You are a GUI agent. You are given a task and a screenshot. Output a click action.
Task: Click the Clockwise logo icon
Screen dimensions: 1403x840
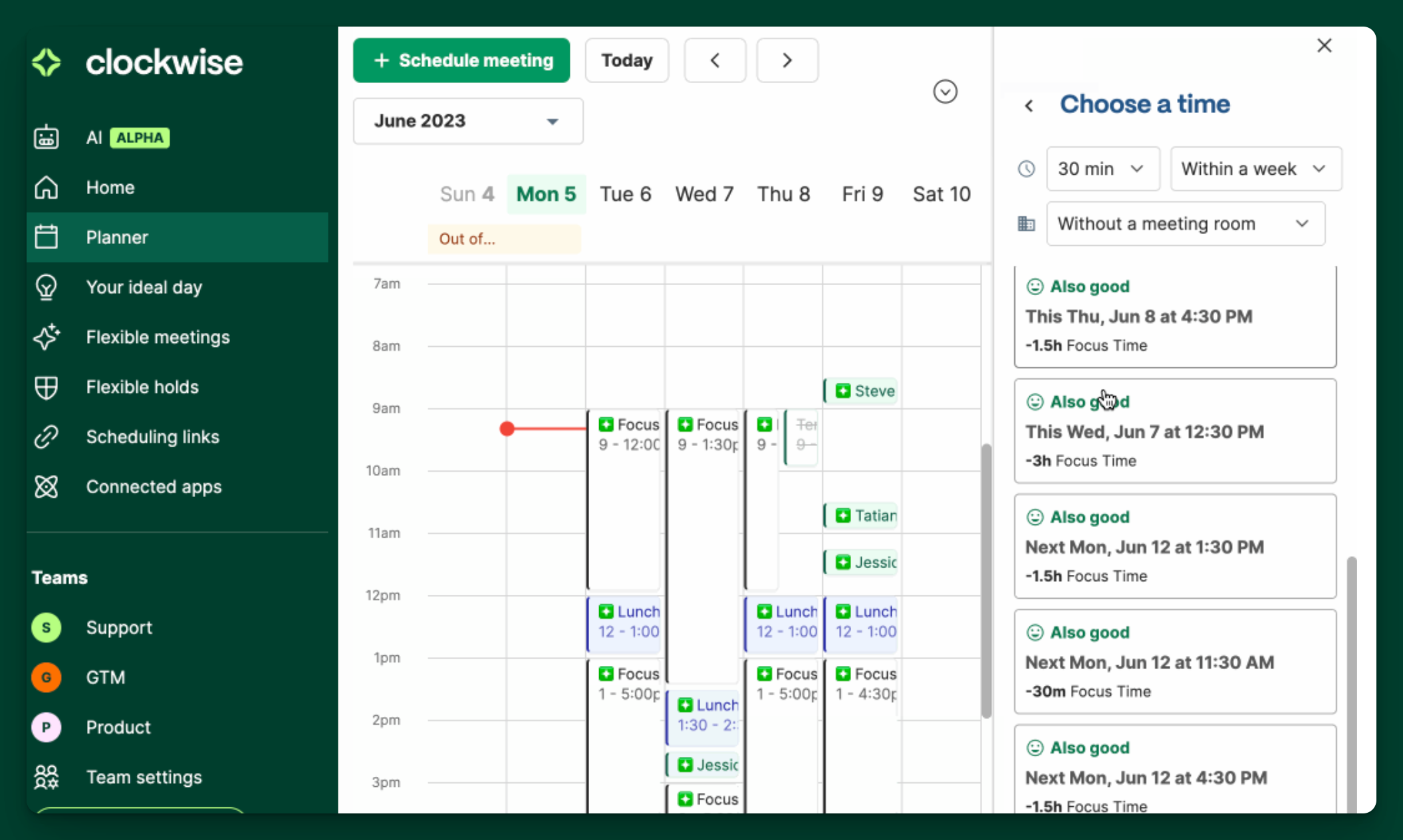[47, 62]
